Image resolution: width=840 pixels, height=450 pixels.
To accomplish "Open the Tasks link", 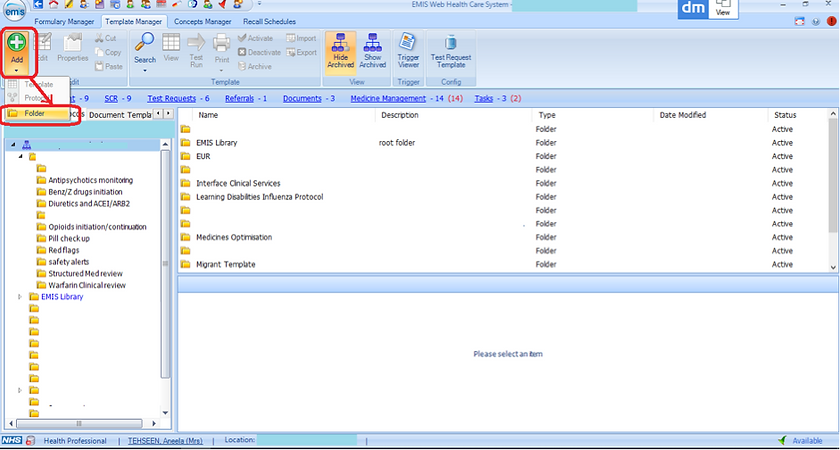I will click(x=484, y=99).
